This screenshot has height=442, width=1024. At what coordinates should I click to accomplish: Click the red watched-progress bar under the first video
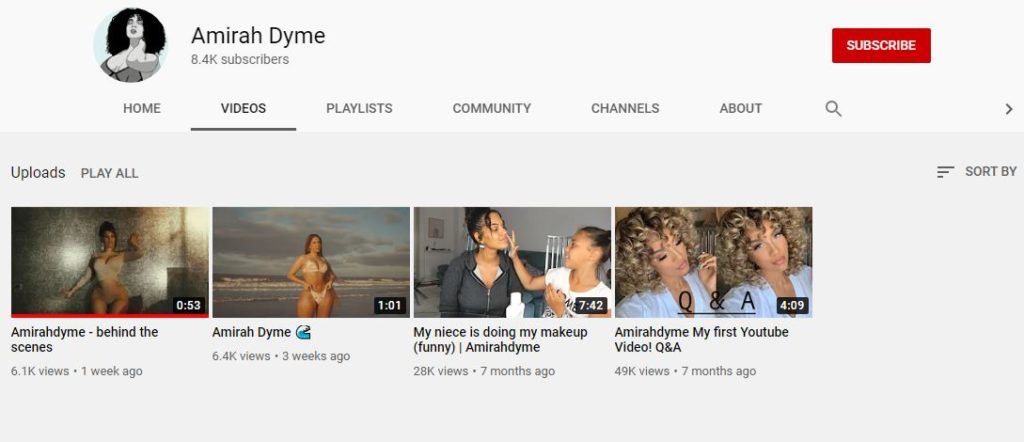110,316
